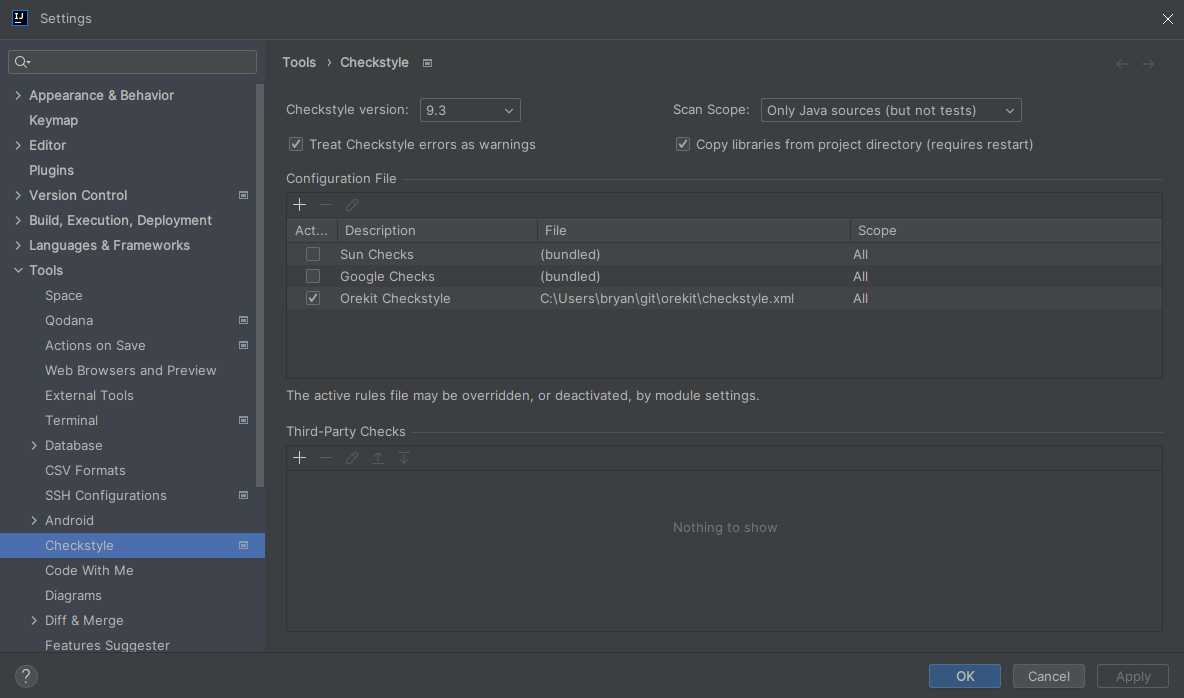Cancel the settings dialog
1184x698 pixels.
(1048, 676)
